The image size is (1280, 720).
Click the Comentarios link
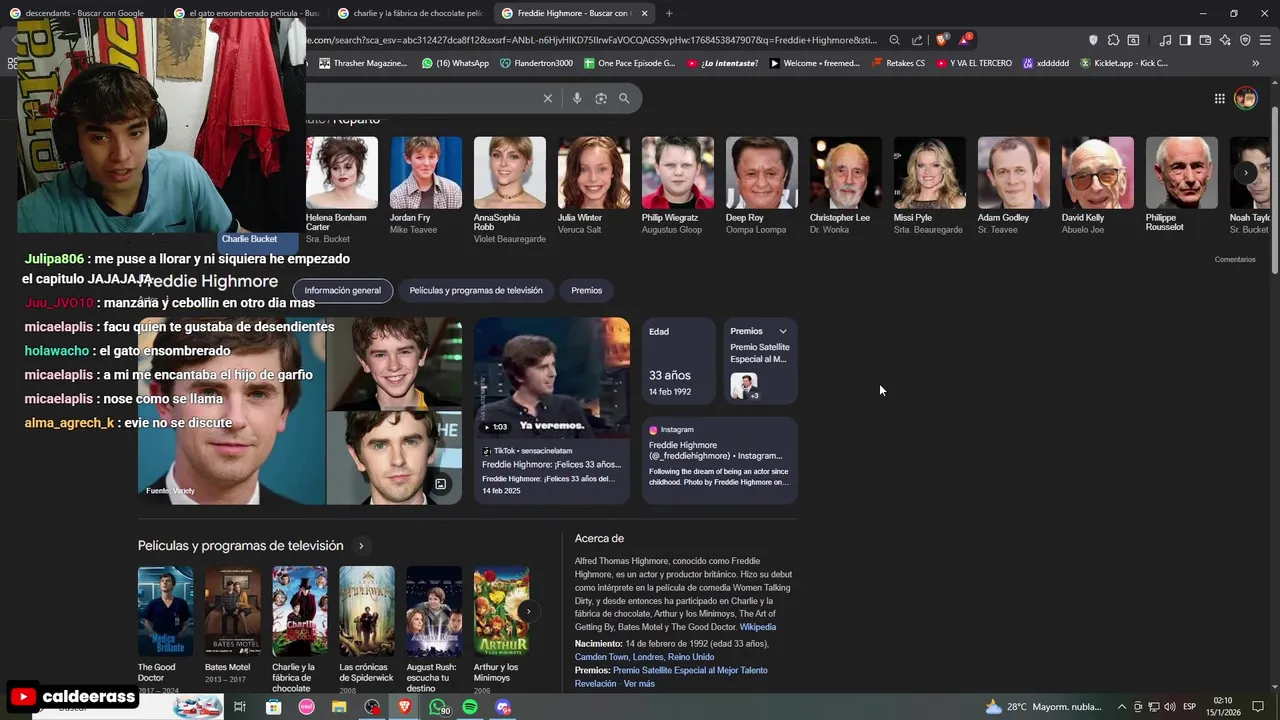click(x=1235, y=259)
